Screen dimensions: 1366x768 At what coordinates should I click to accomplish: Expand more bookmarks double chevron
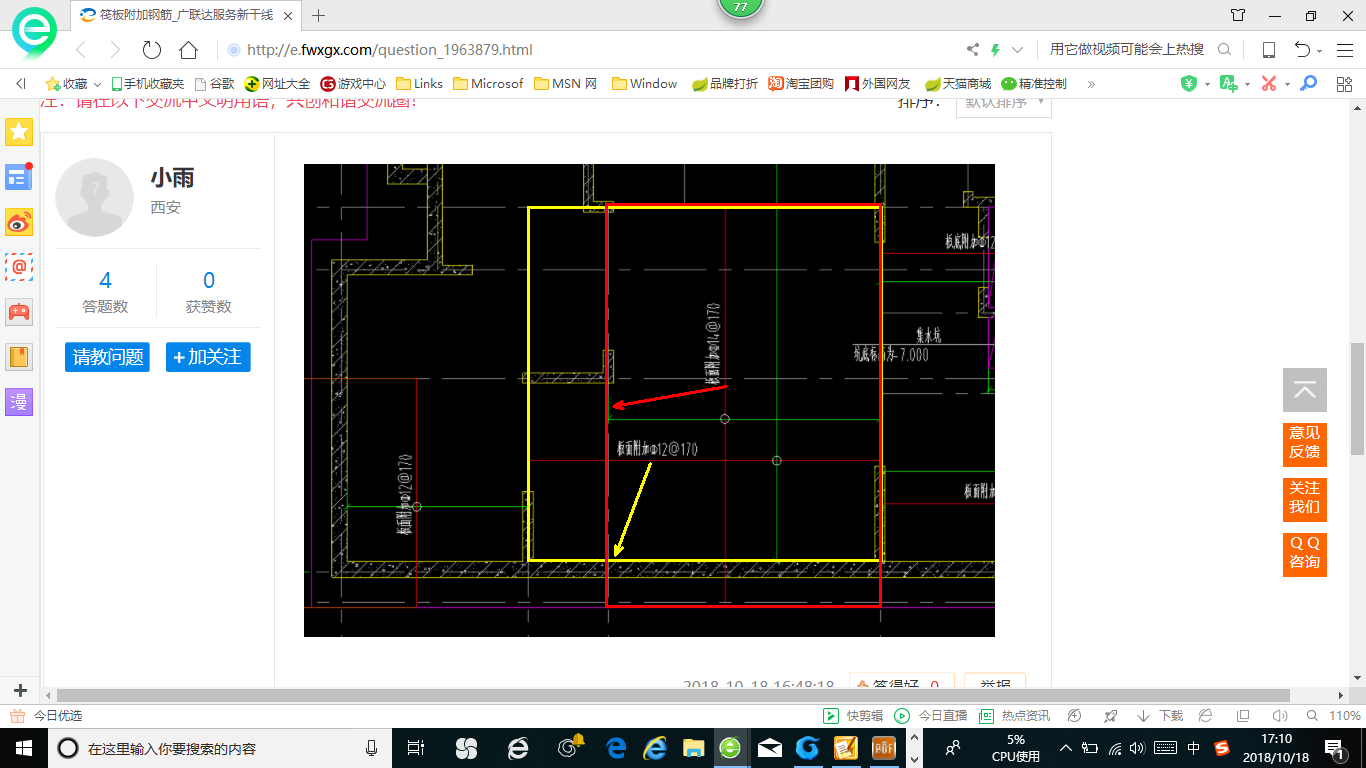(1091, 84)
